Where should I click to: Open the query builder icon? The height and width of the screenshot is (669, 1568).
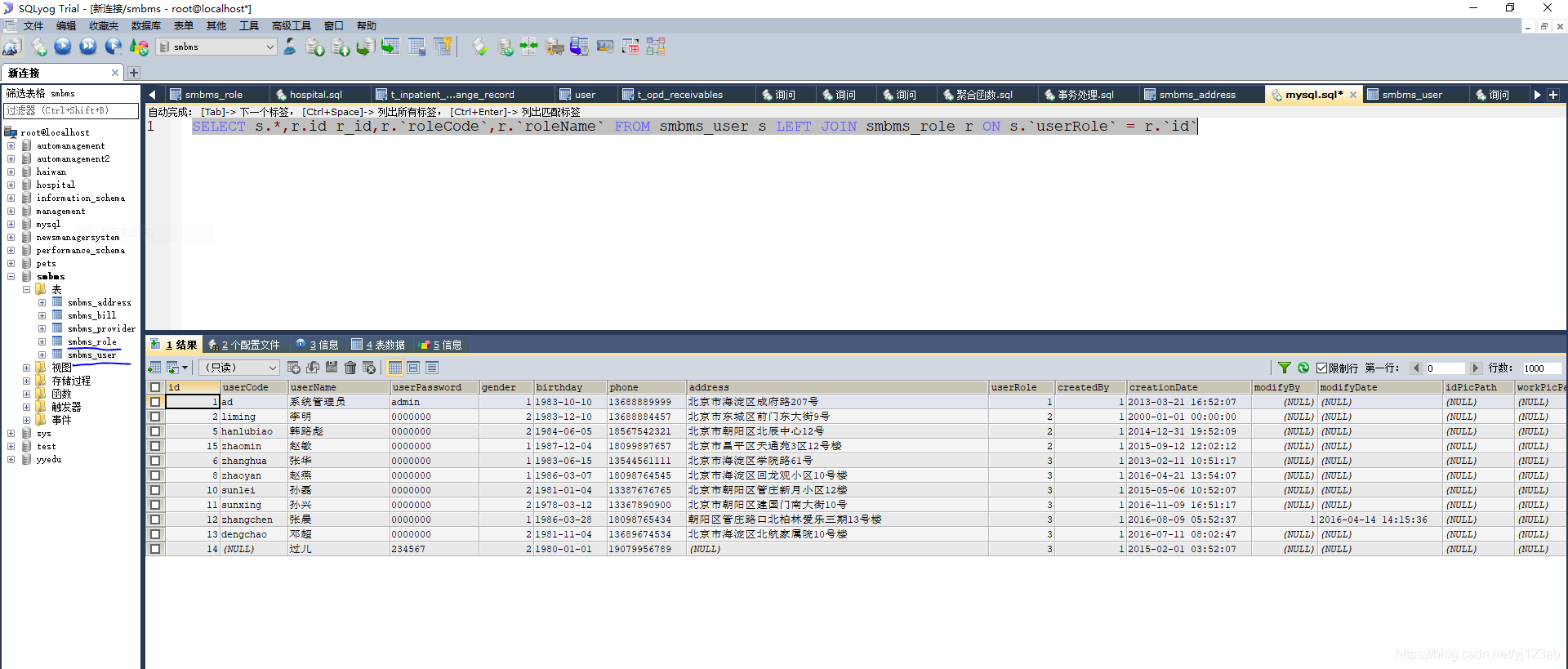coord(630,47)
